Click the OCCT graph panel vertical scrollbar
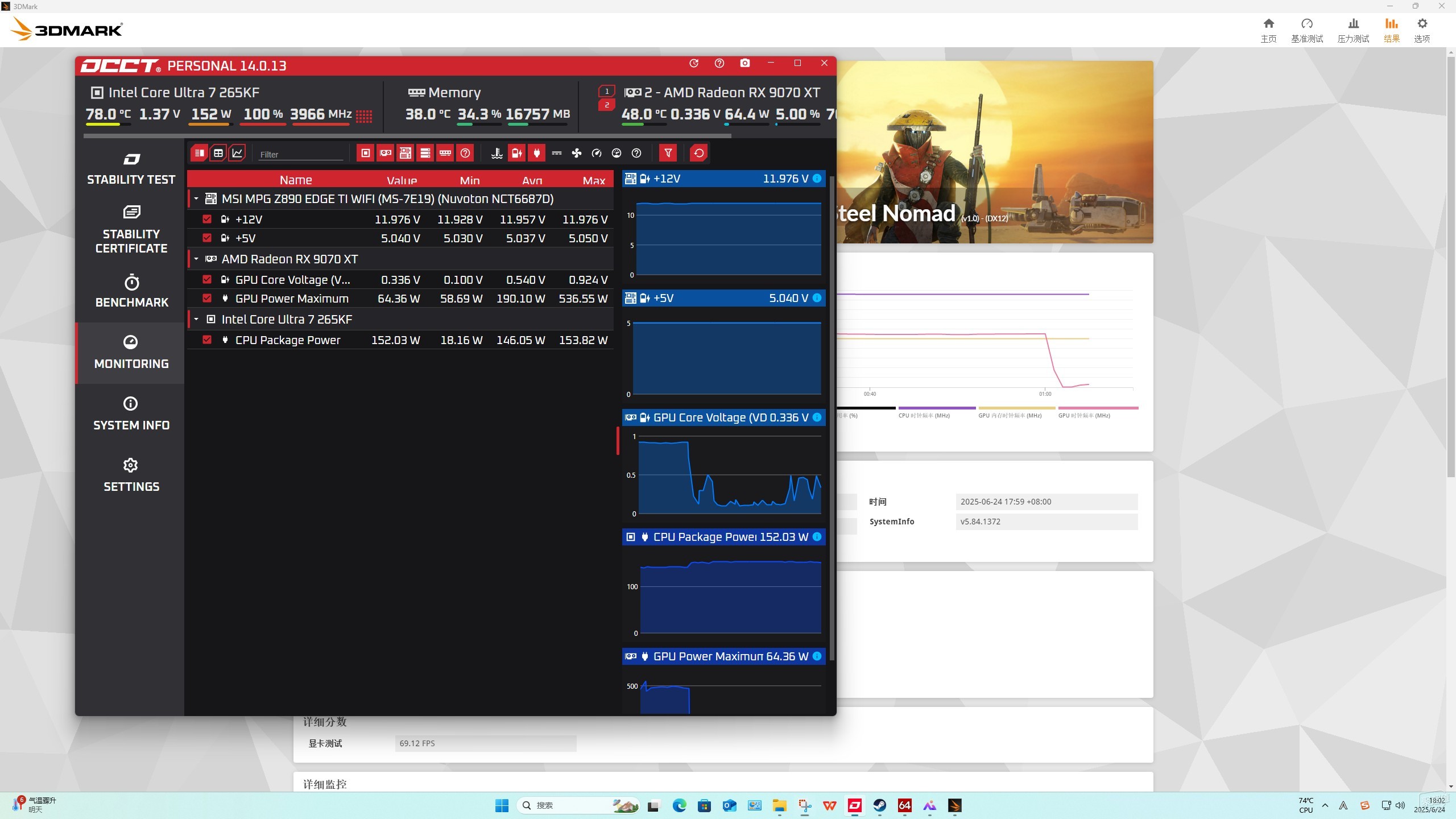 point(832,418)
